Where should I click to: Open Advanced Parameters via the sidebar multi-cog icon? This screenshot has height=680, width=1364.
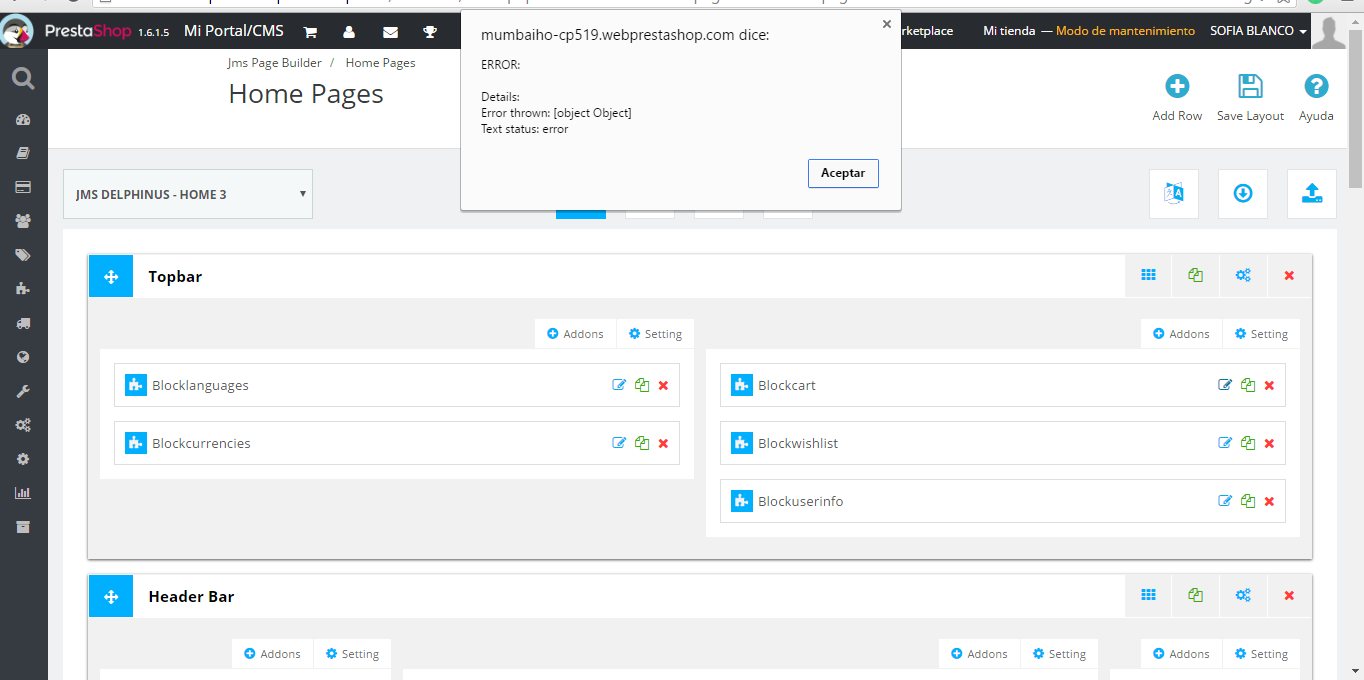(23, 425)
